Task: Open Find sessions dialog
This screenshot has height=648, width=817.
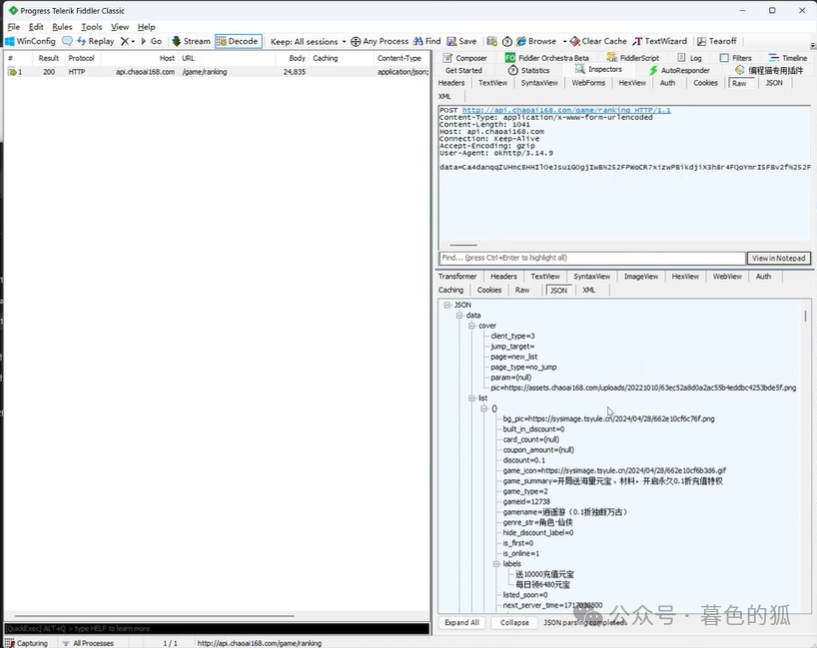Action: (427, 41)
